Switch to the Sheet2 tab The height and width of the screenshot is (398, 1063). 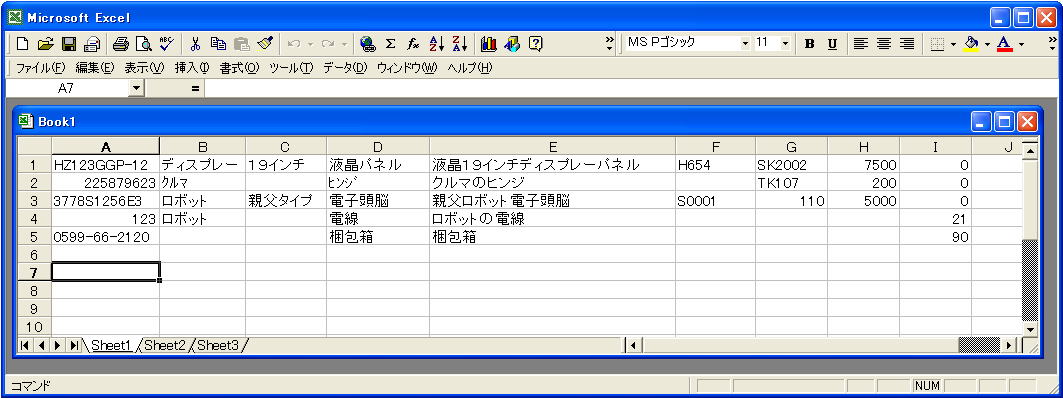pyautogui.click(x=164, y=346)
